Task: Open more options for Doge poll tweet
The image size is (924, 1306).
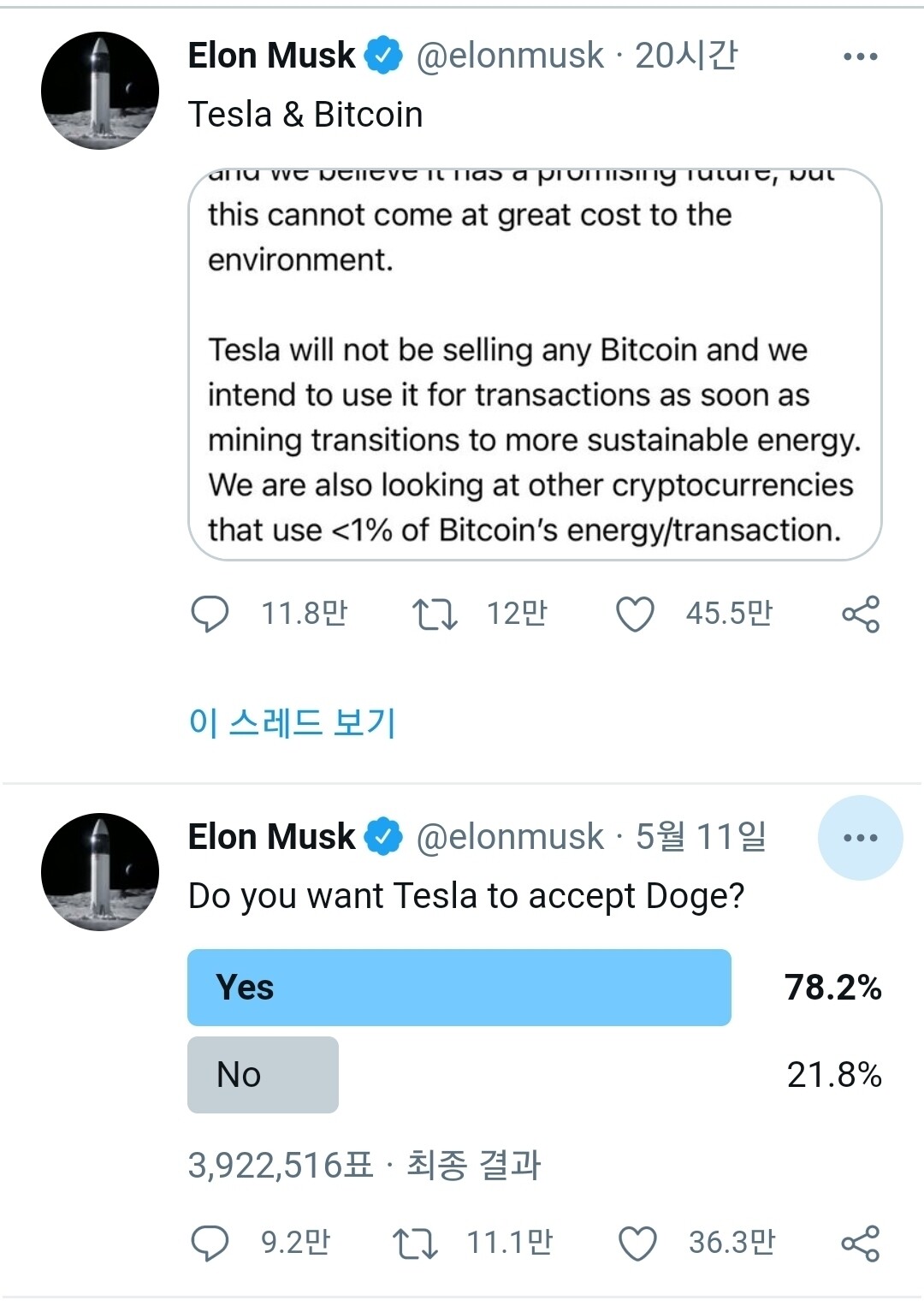Action: (860, 838)
